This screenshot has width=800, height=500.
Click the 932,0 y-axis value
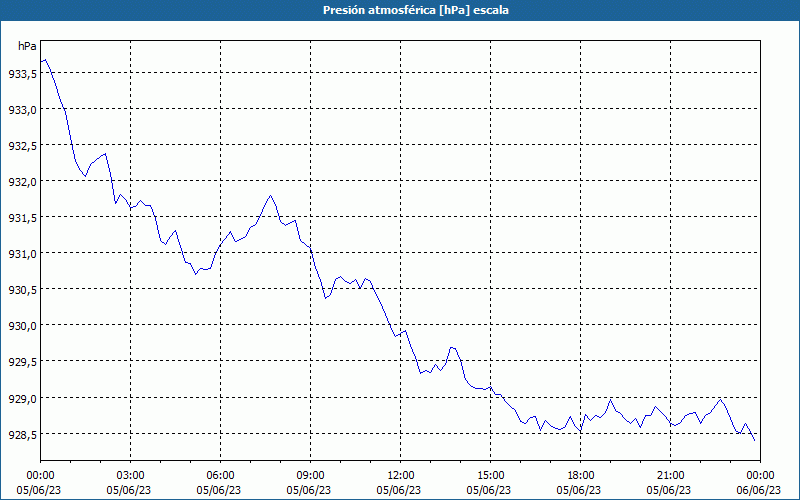click(23, 182)
